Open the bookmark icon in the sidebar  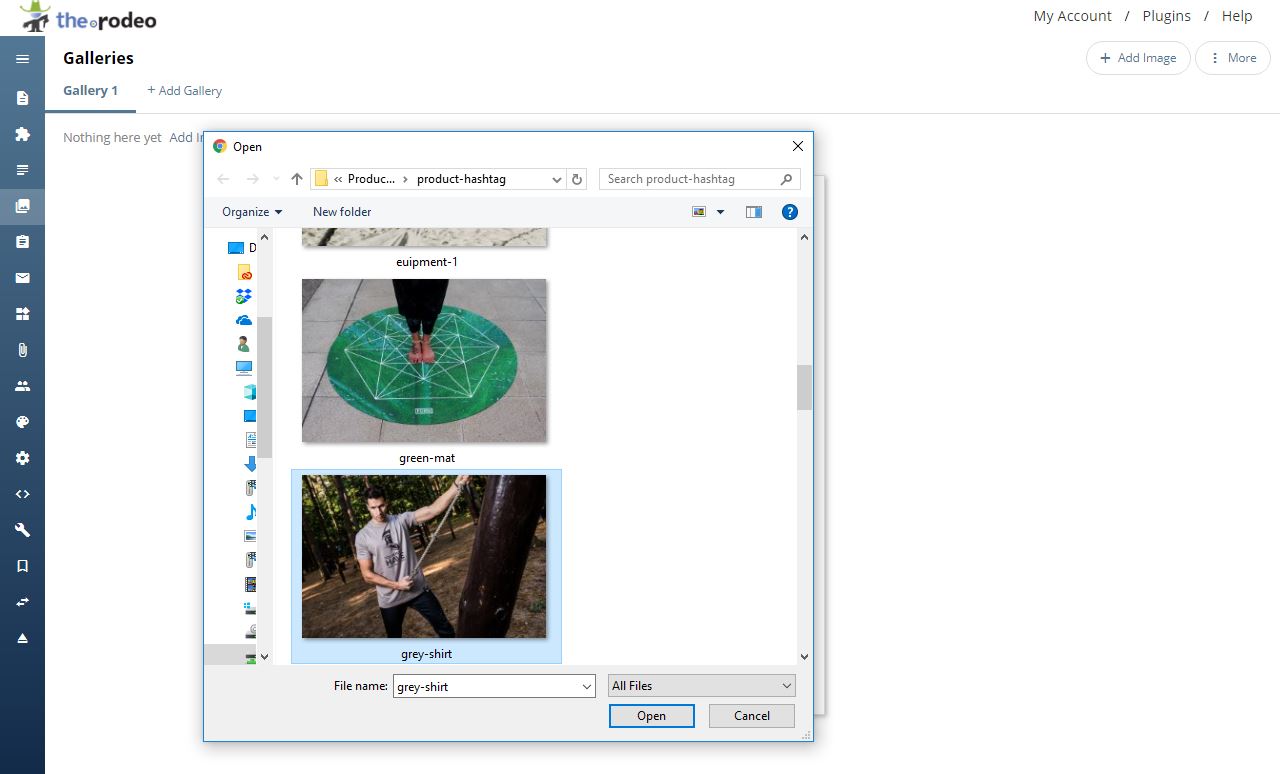[x=22, y=566]
